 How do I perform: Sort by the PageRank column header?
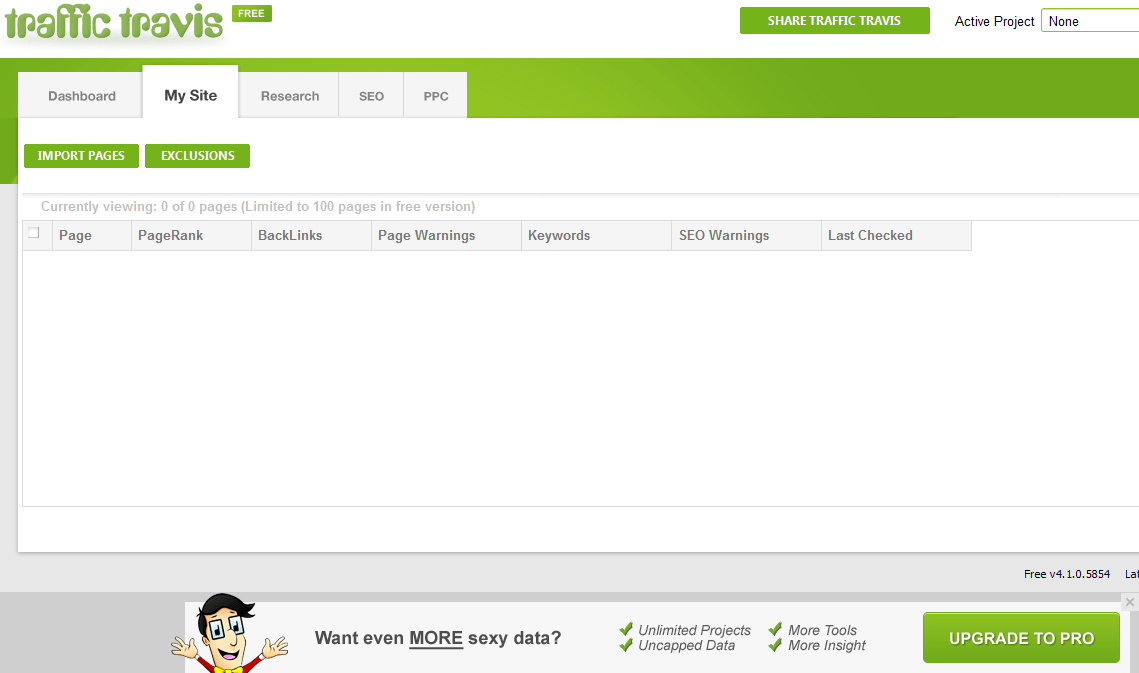191,235
